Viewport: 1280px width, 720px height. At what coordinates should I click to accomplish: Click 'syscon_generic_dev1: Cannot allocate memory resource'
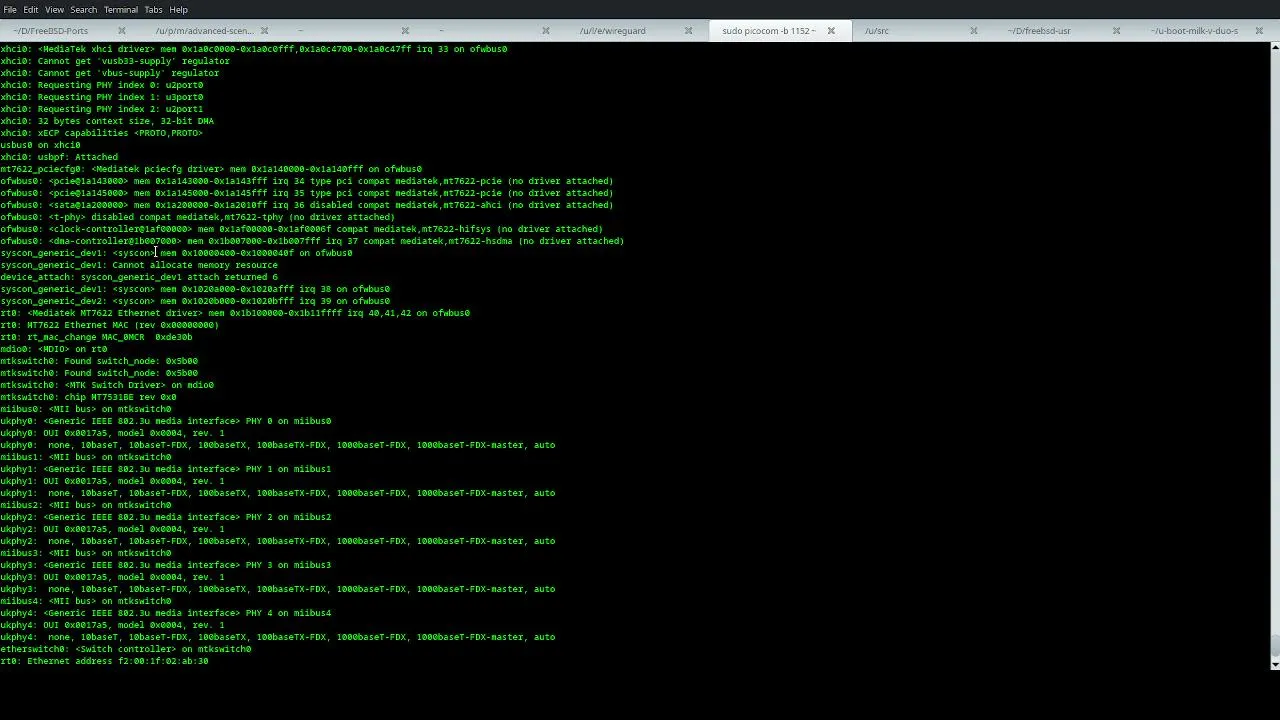point(139,265)
